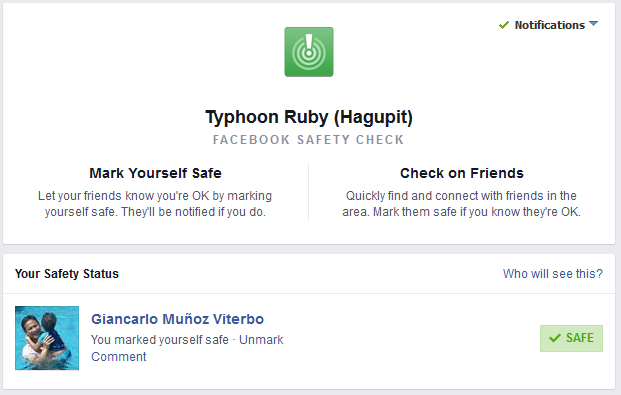This screenshot has height=395, width=621.
Task: Click the green Safety Check alert icon
Action: pyautogui.click(x=309, y=52)
